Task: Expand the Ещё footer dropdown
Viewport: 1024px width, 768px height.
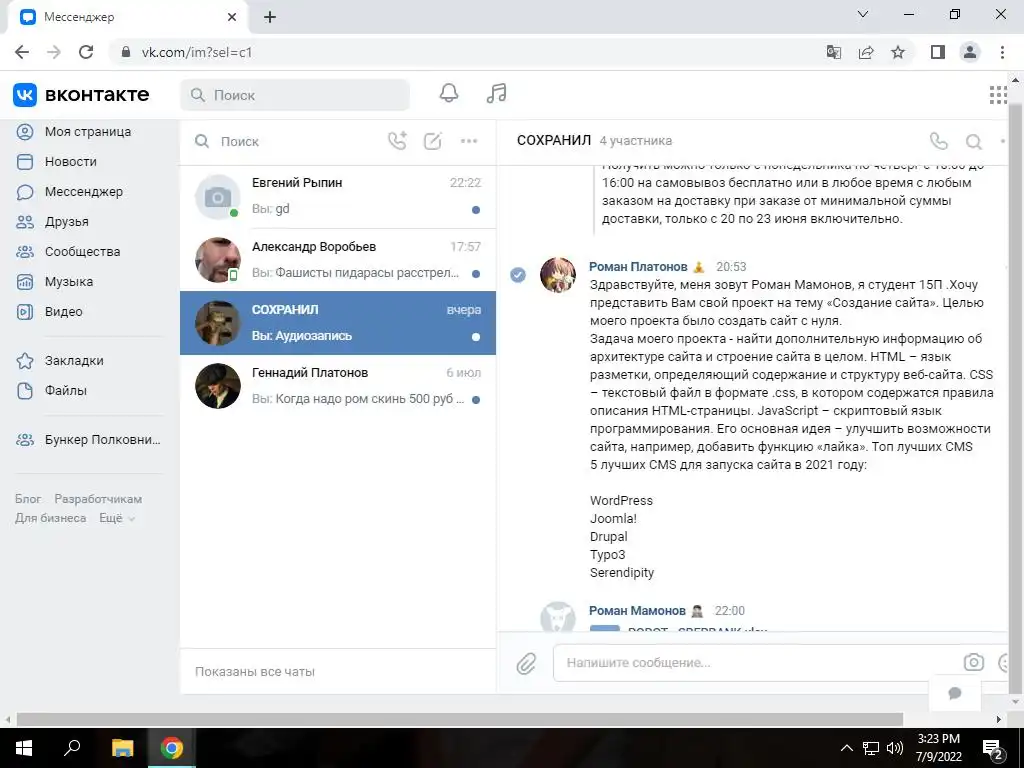Action: [117, 518]
